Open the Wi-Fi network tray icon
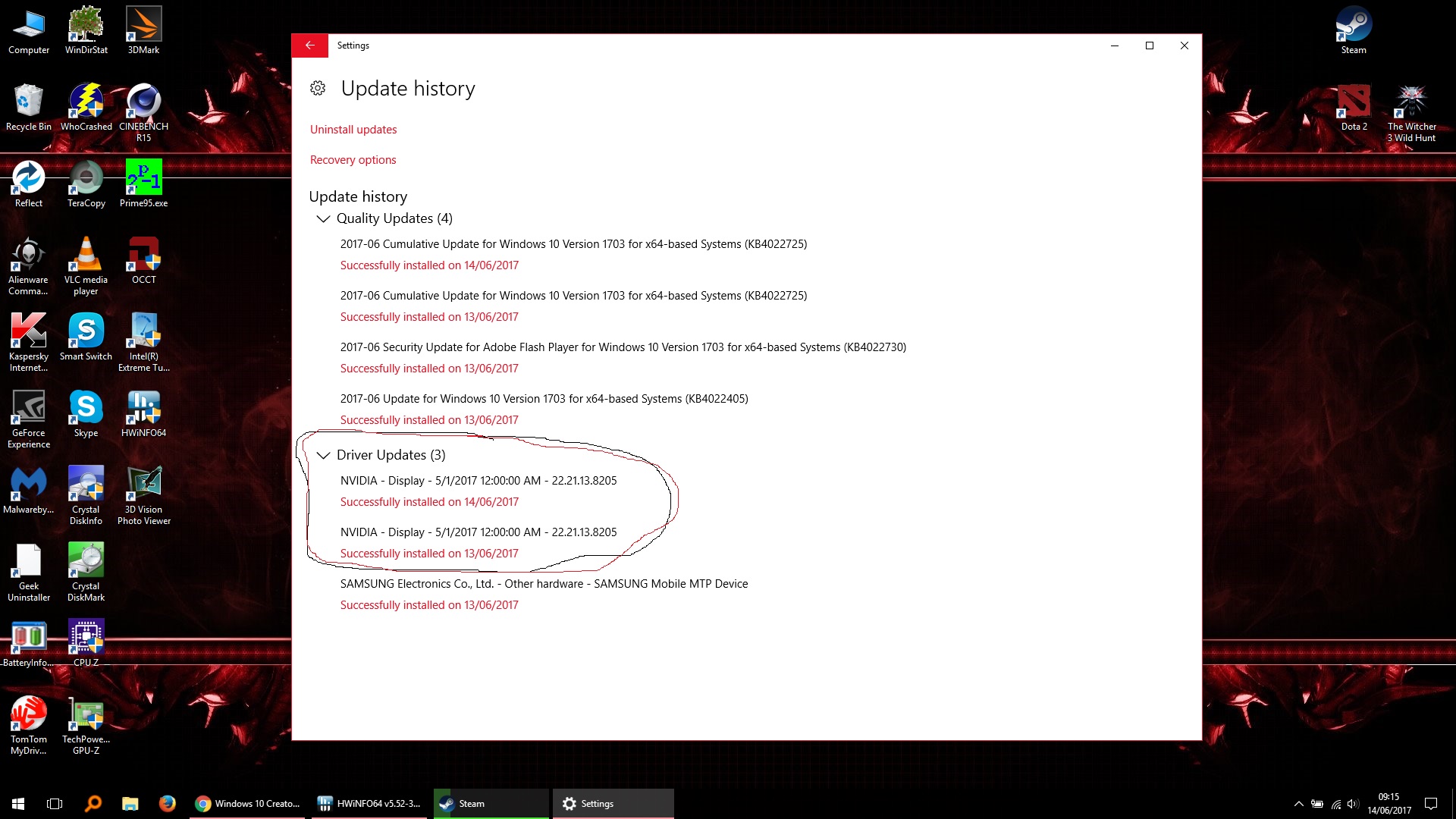 (x=1335, y=804)
